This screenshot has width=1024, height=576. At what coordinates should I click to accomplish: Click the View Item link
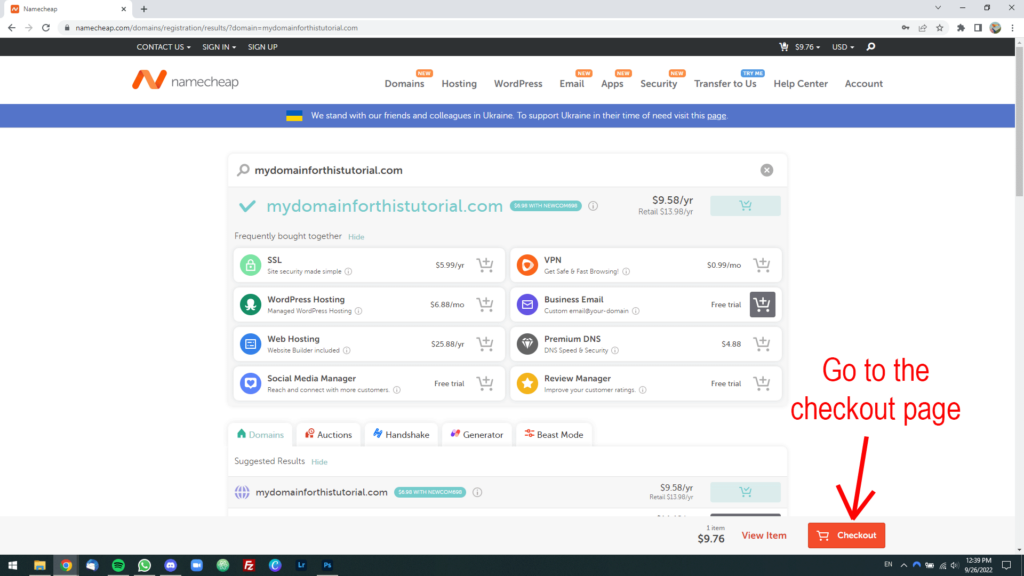coord(764,536)
